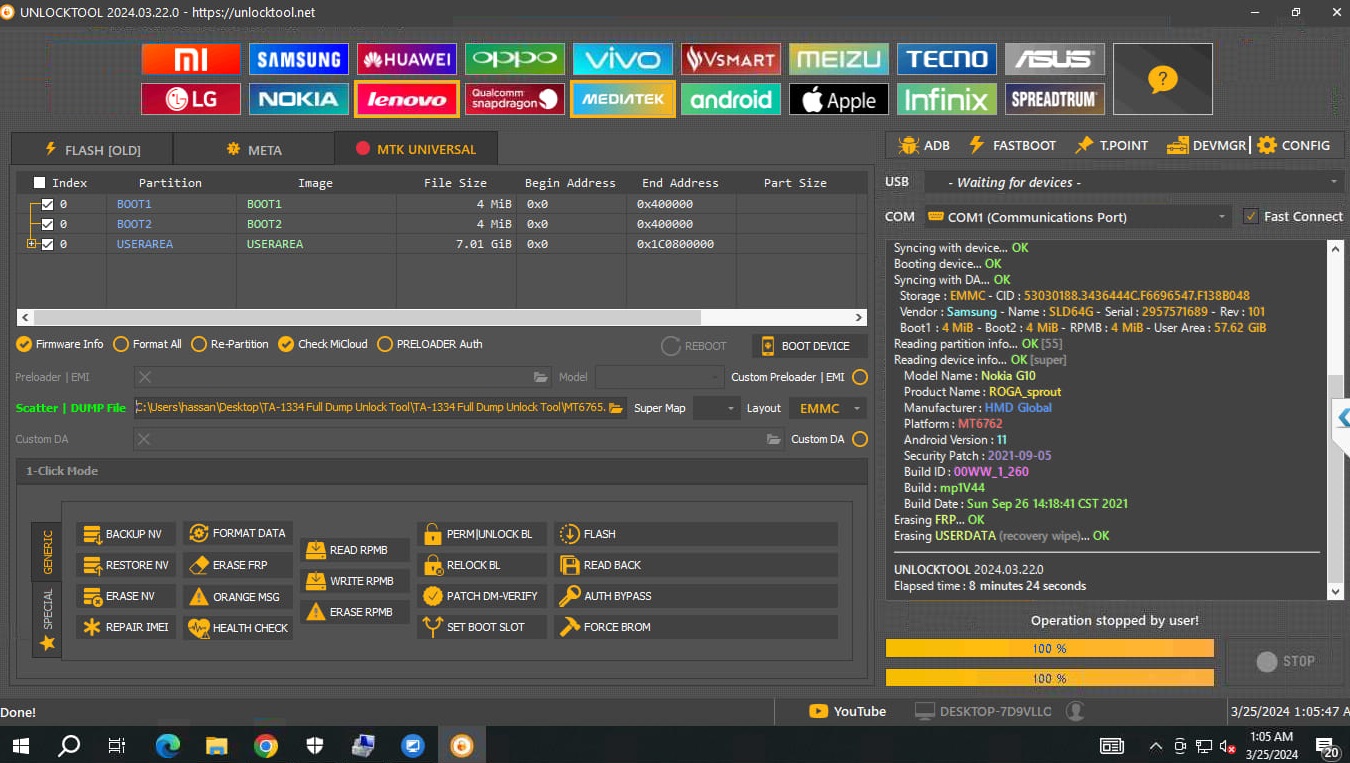Click the lower 100% progress bar
The image size is (1350, 763).
[x=1049, y=678]
